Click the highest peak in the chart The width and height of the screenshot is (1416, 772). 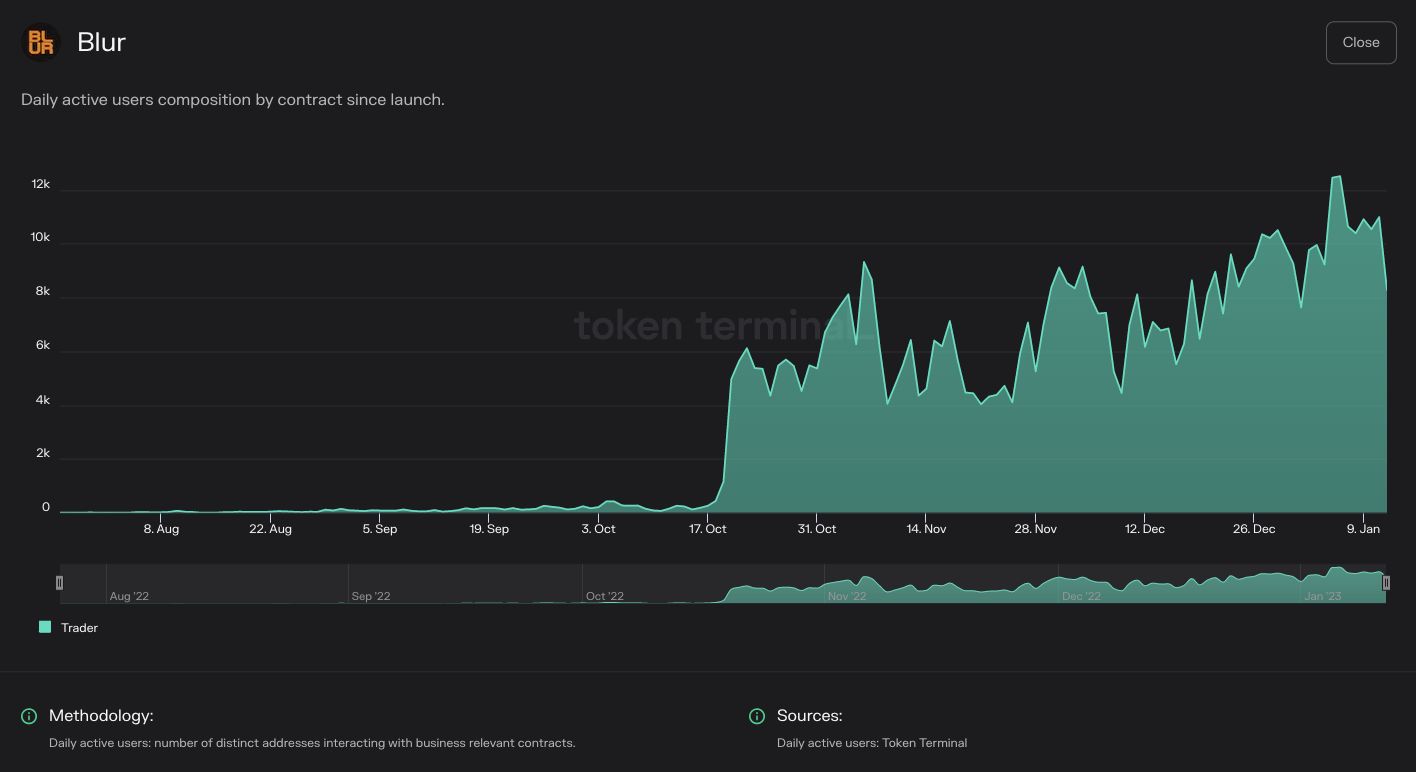tap(1338, 177)
